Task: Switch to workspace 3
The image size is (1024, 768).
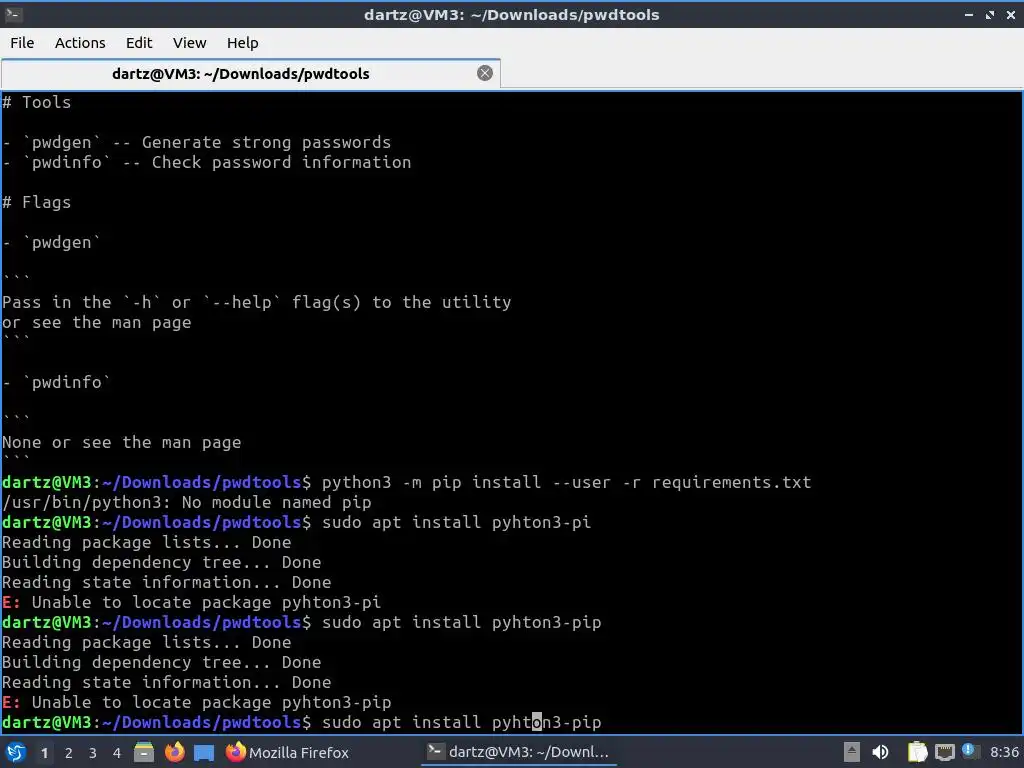Action: (x=93, y=753)
